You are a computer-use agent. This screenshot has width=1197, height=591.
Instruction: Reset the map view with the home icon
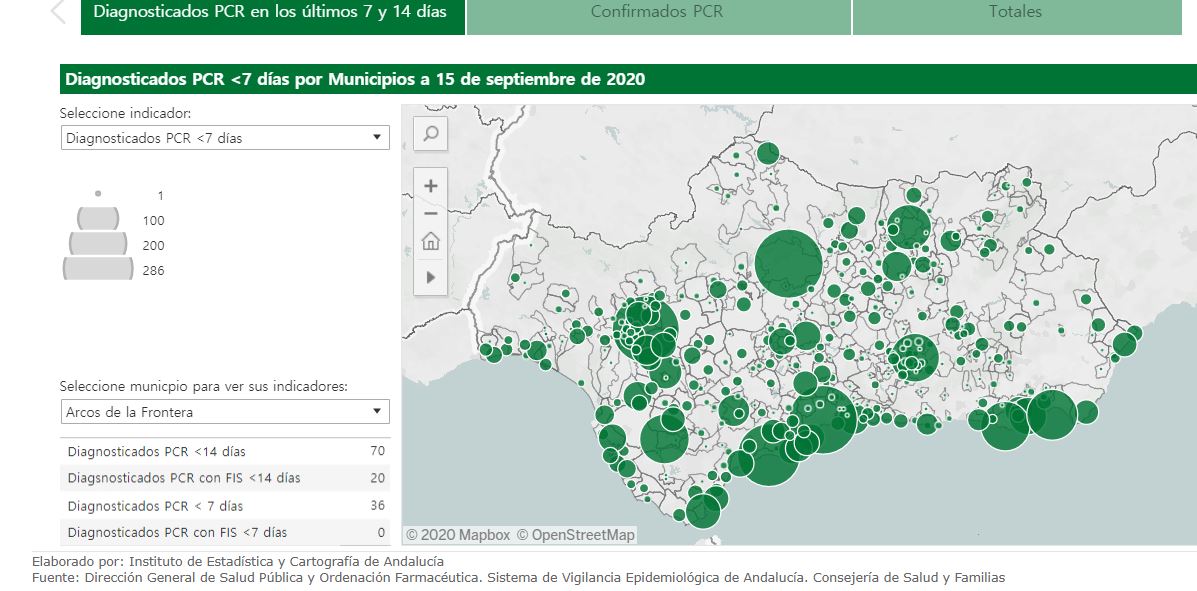(431, 242)
